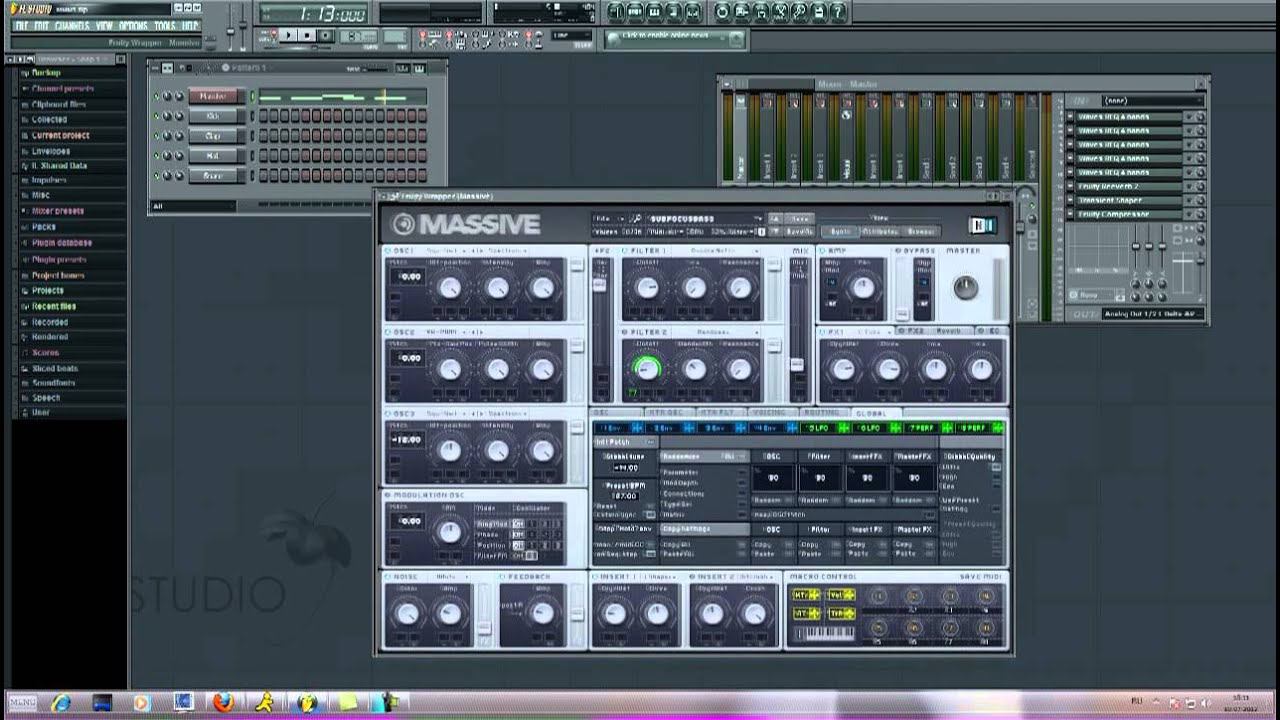Click the Windows Media Player taskbar icon
1280x720 pixels.
(140, 702)
